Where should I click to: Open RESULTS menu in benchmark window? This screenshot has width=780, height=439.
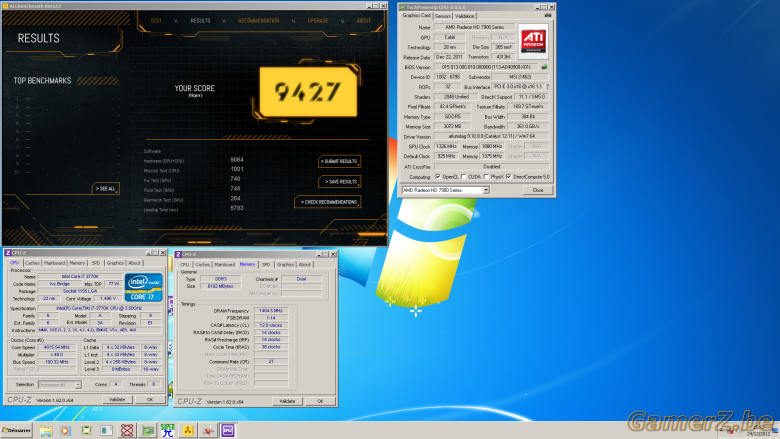tap(200, 21)
